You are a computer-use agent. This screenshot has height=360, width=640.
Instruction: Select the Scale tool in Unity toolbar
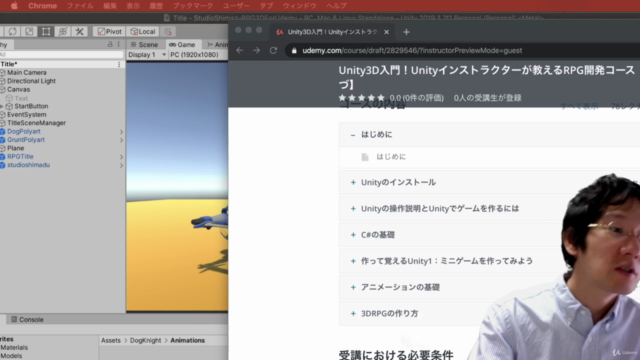click(x=29, y=31)
